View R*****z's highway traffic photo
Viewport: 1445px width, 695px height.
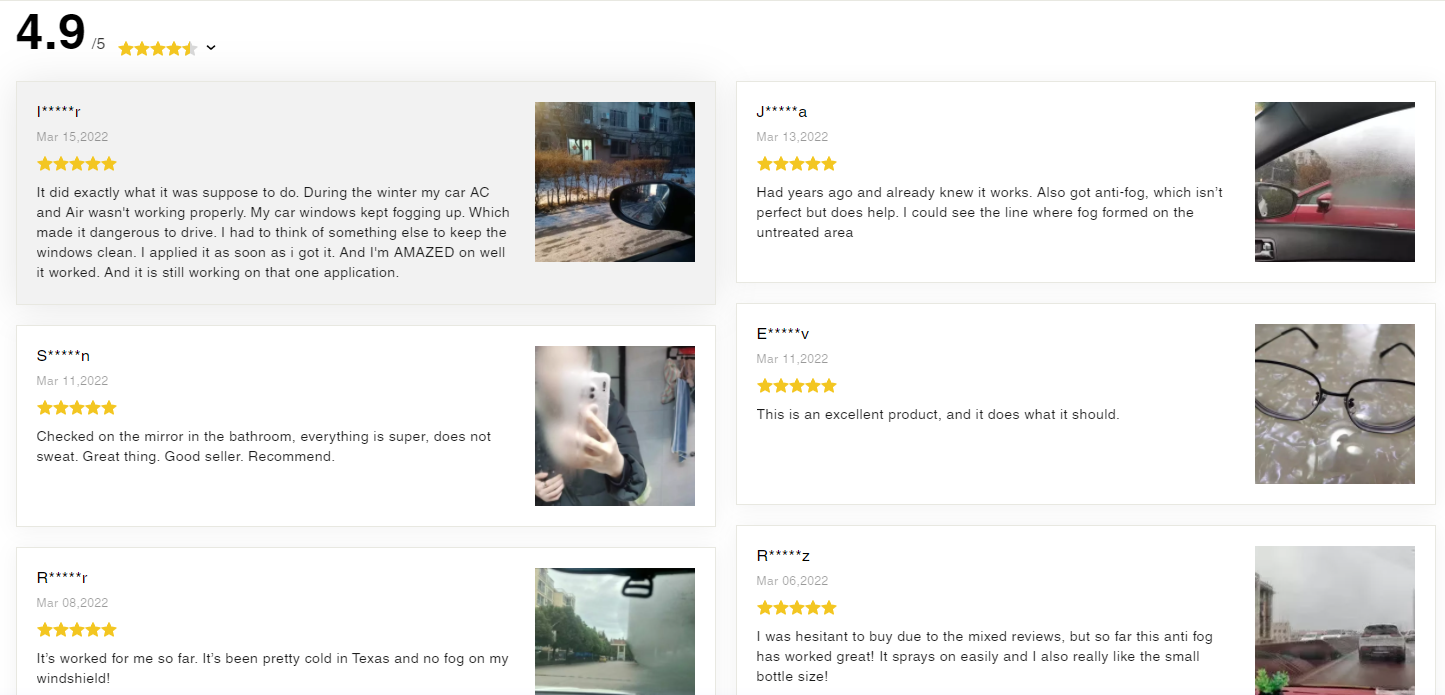[1334, 620]
